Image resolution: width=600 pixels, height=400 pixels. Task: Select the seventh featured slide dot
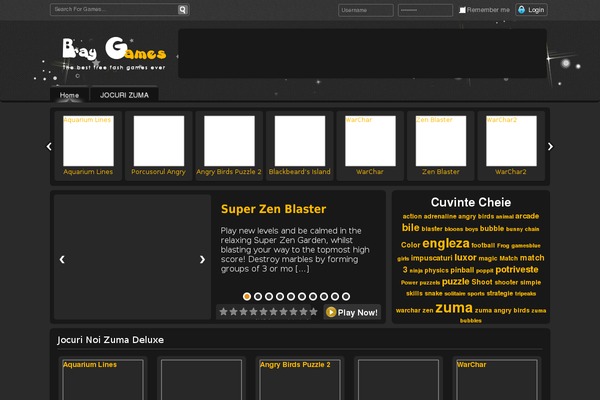[313, 296]
